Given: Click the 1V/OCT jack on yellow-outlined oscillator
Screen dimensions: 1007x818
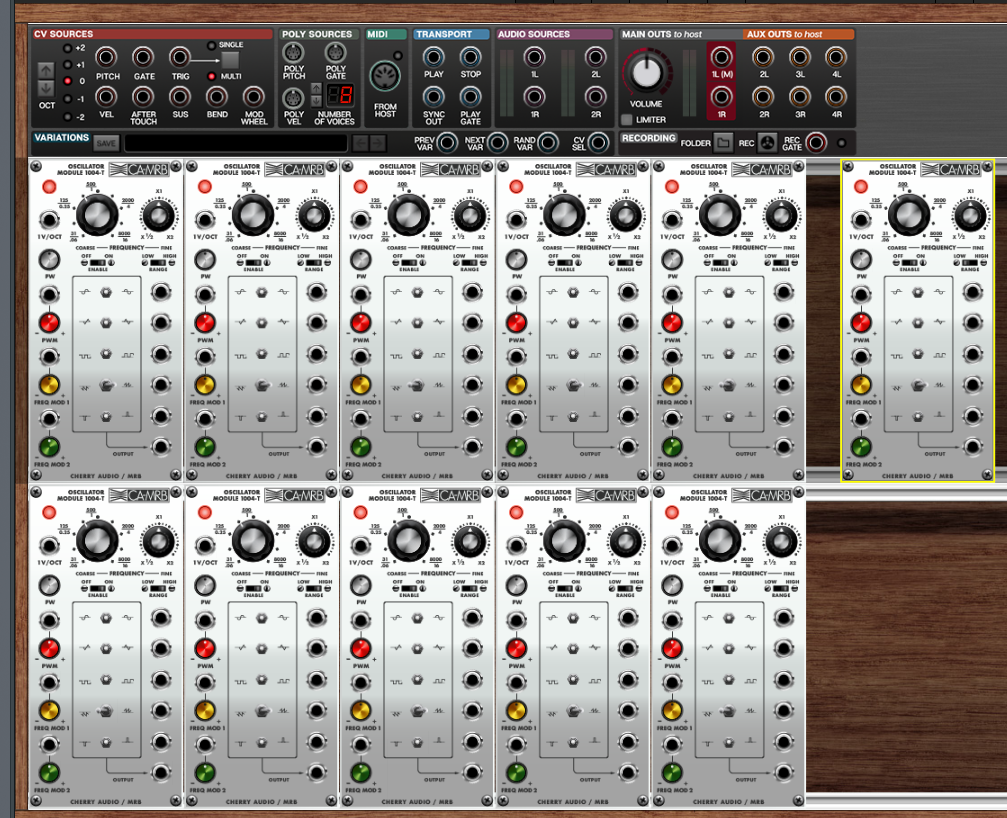Looking at the screenshot, I should coord(861,220).
